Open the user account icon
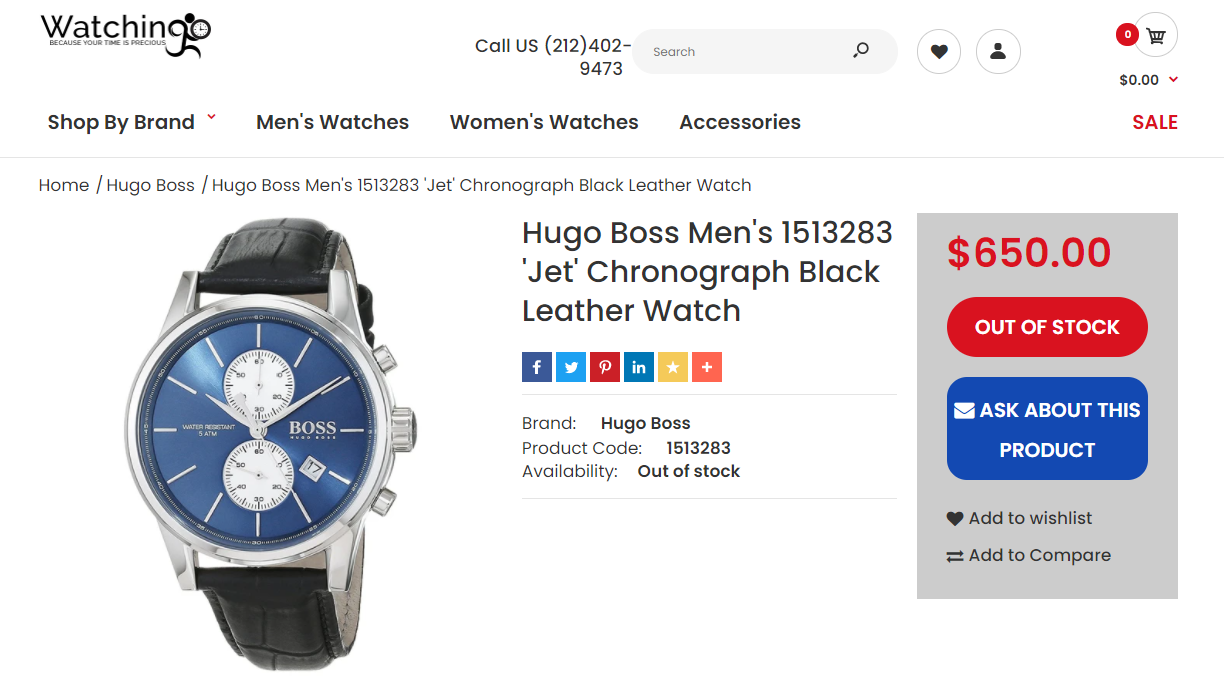 (998, 52)
